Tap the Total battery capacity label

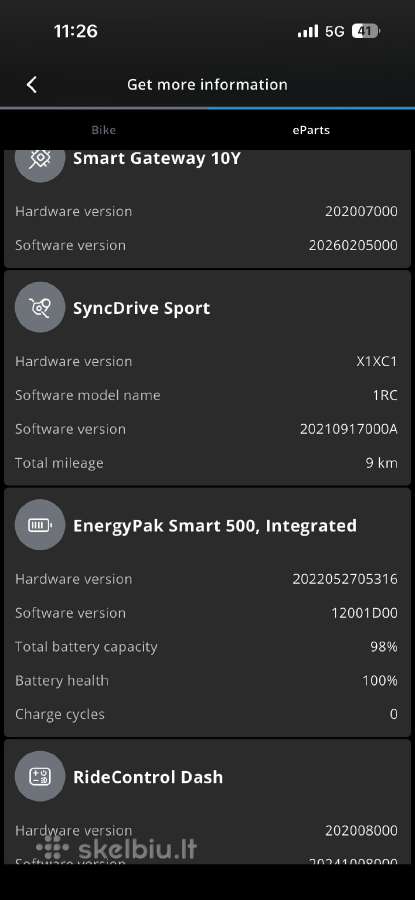86,647
